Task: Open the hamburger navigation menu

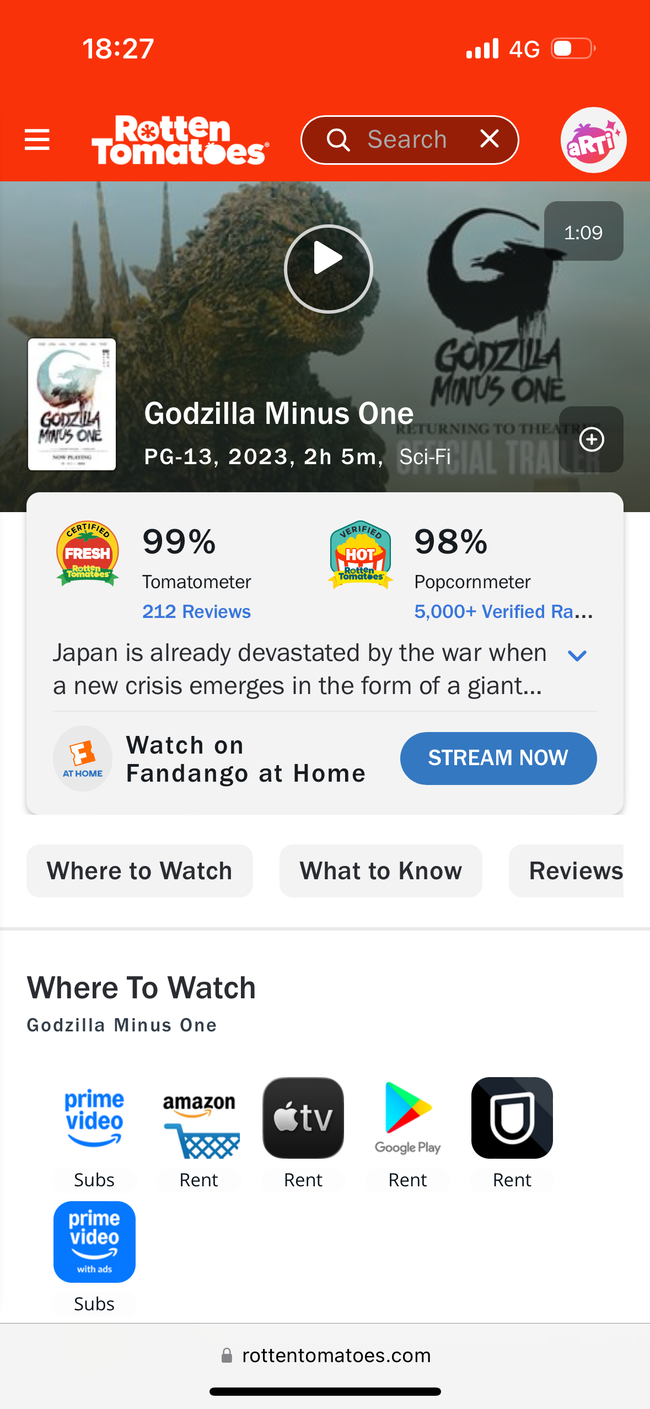Action: tap(37, 140)
